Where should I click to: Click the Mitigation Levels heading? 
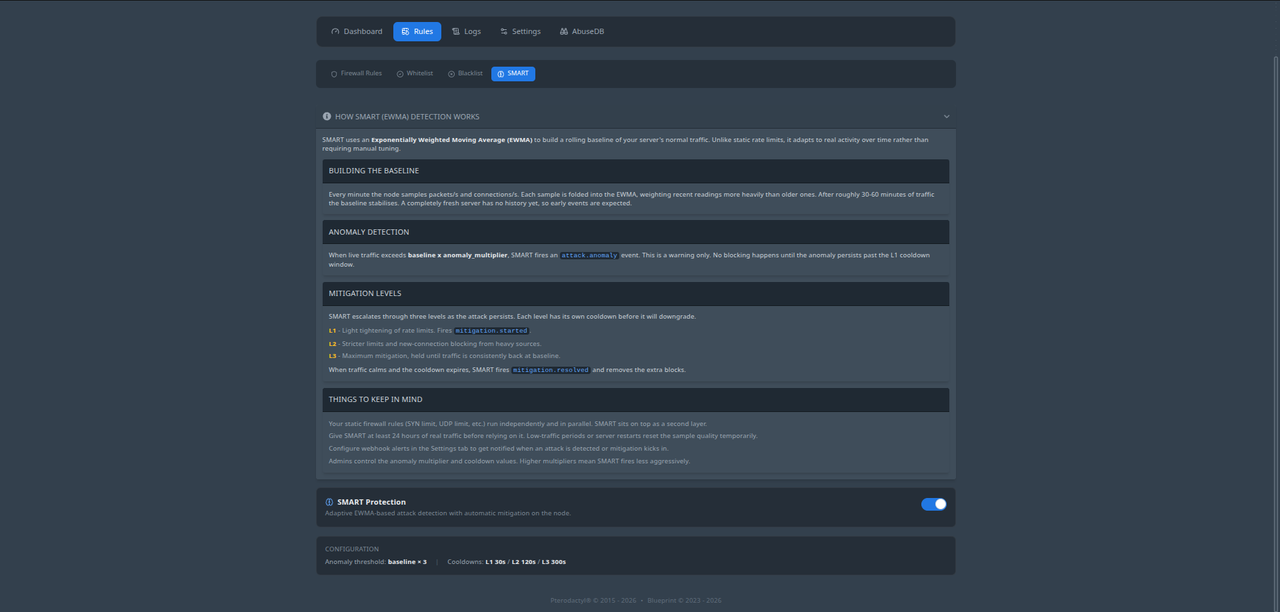365,294
